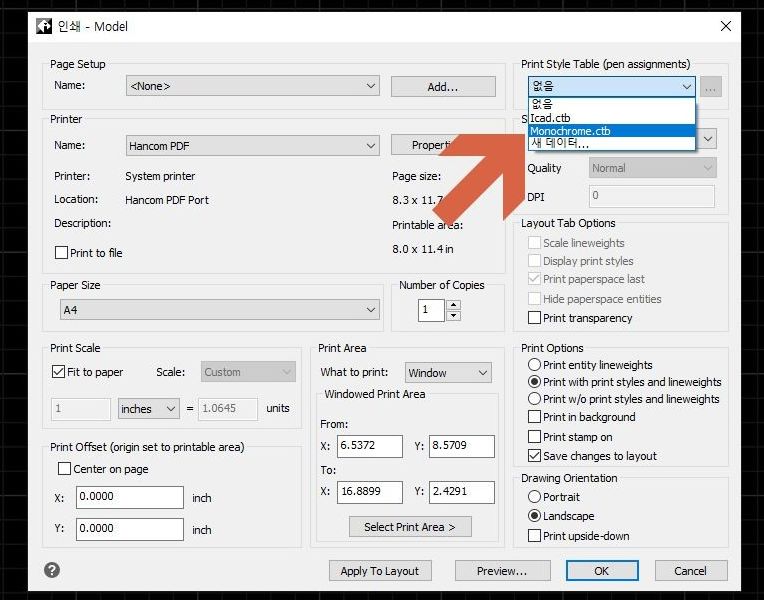Click the Cancel button
The image size is (764, 600).
[x=690, y=571]
